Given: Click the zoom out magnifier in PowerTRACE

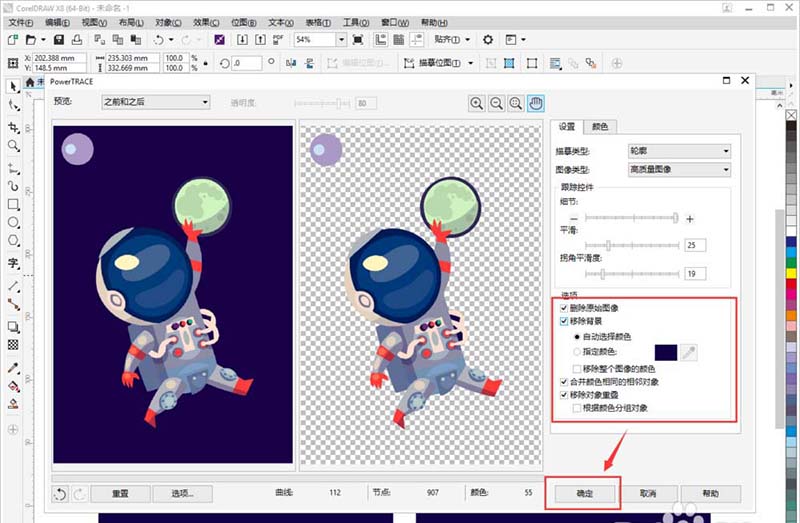Looking at the screenshot, I should (496, 104).
